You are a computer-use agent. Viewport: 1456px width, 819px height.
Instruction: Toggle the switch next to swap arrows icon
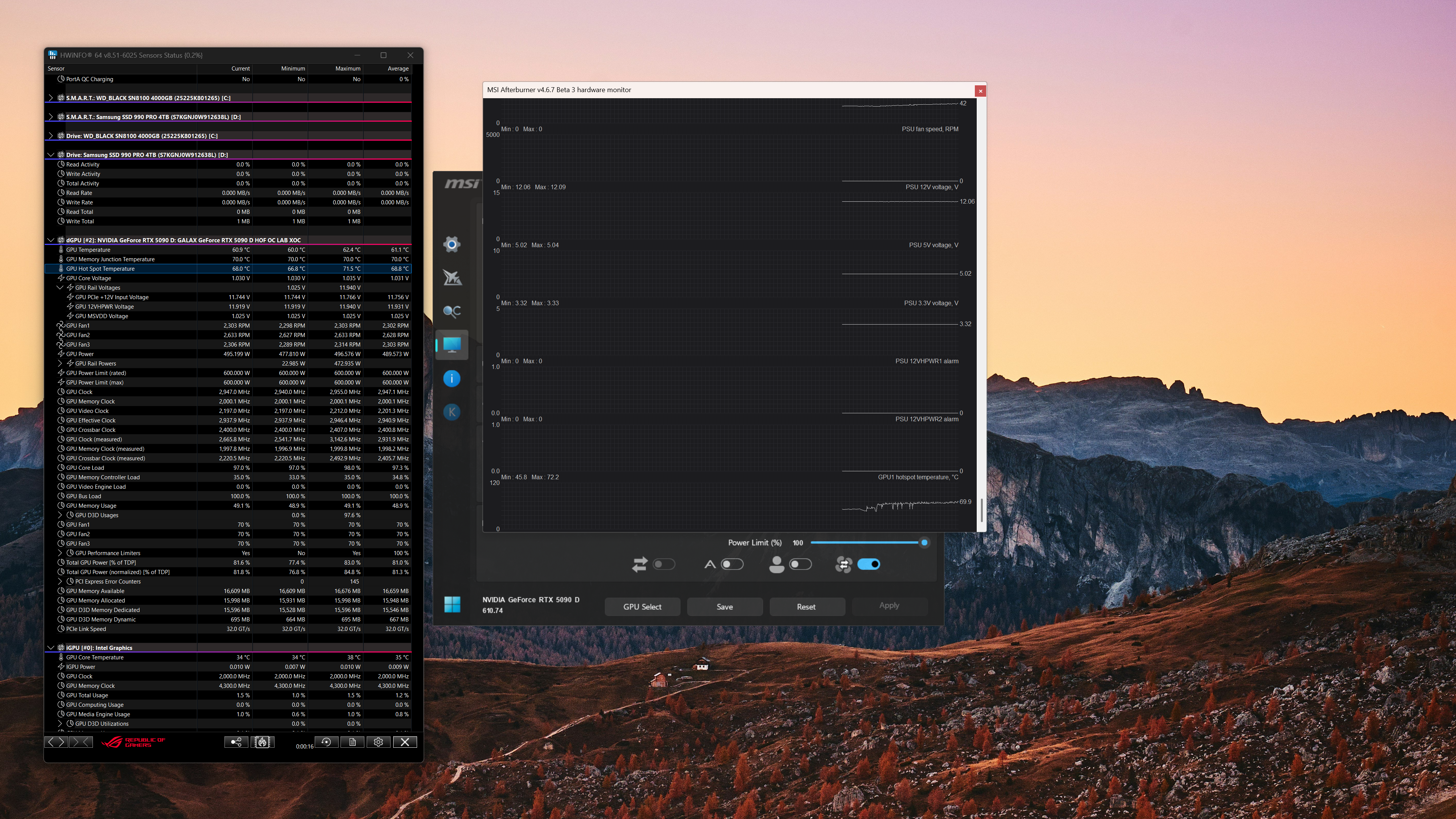(664, 564)
